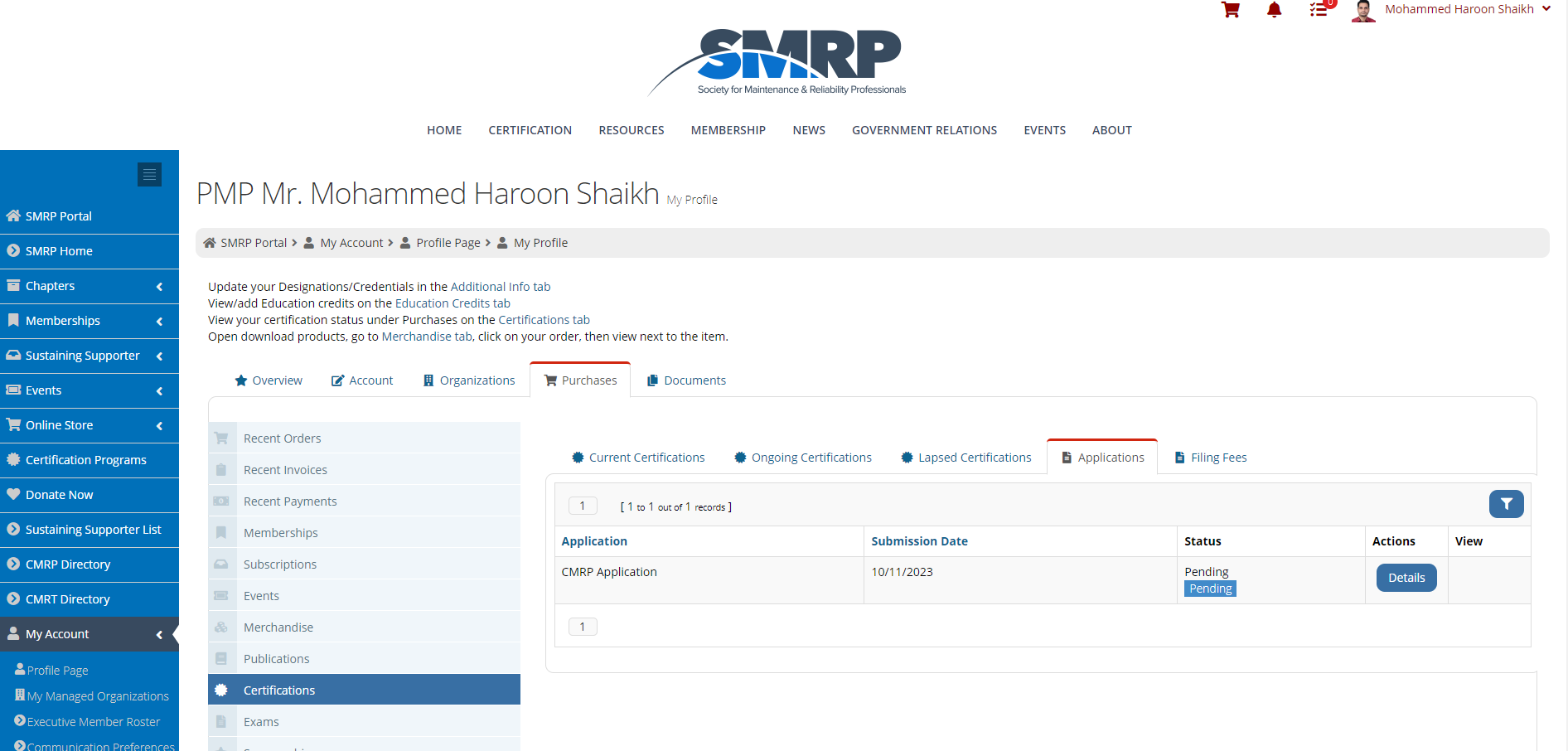Follow the Merchandise tab link
This screenshot has width=1568, height=751.
point(427,337)
